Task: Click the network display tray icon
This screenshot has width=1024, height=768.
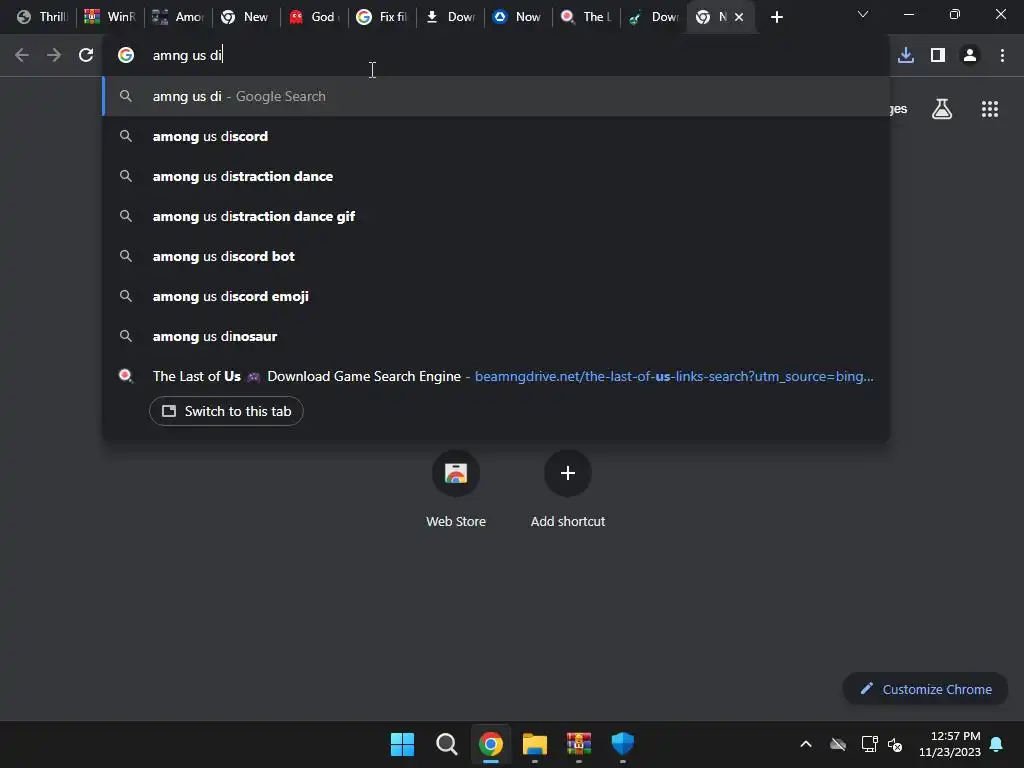Action: tap(869, 744)
